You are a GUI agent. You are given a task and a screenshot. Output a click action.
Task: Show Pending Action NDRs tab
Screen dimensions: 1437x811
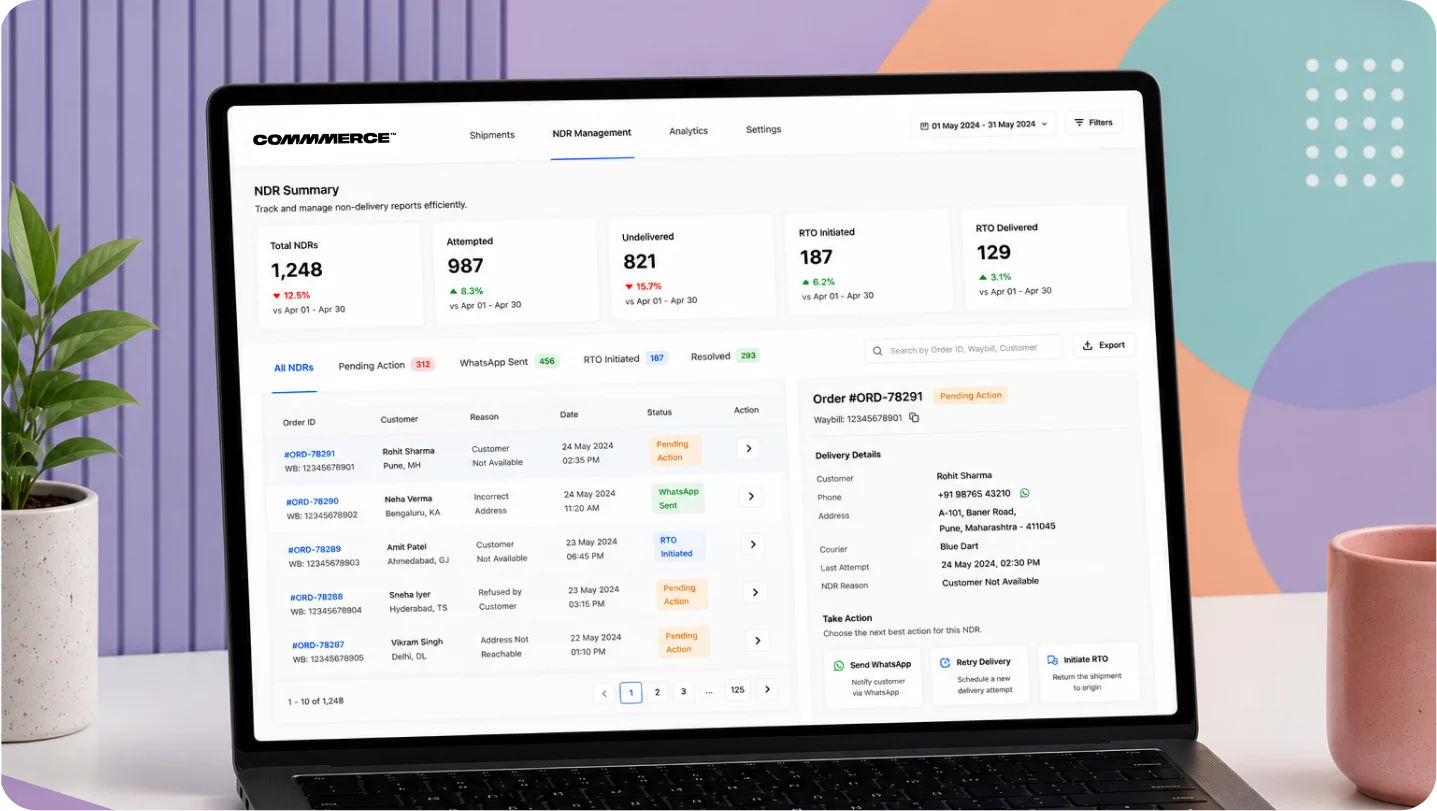pos(386,365)
